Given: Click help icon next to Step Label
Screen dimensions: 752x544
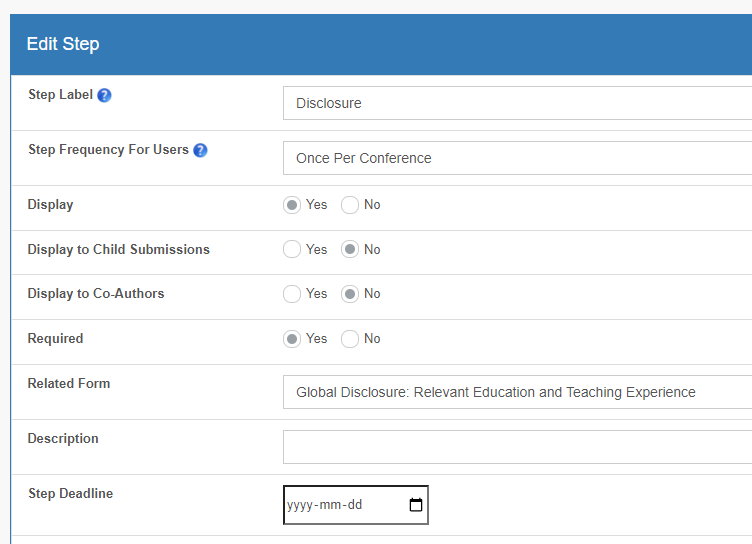Looking at the screenshot, I should [105, 96].
